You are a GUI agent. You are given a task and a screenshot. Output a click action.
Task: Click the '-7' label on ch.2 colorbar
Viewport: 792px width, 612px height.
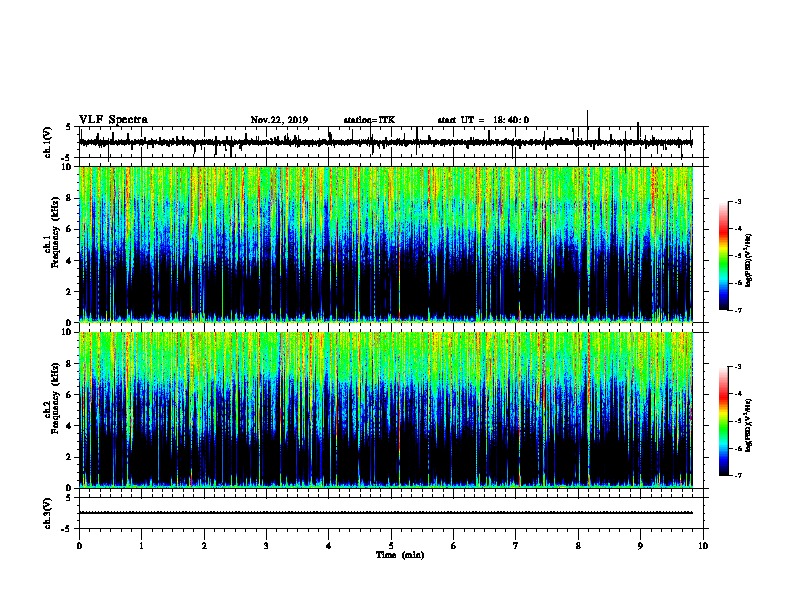[736, 476]
